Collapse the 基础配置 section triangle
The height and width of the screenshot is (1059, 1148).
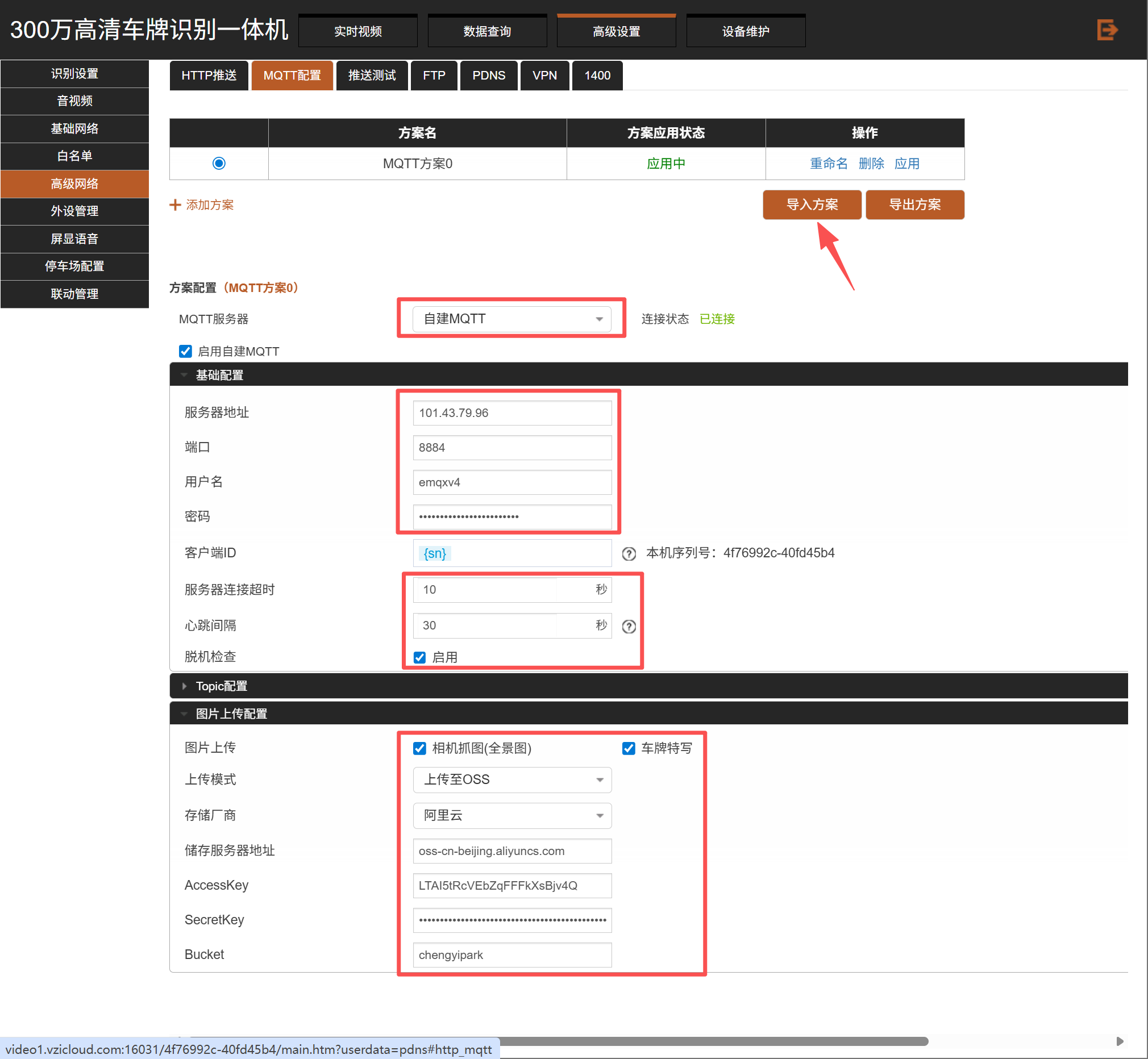coord(184,375)
